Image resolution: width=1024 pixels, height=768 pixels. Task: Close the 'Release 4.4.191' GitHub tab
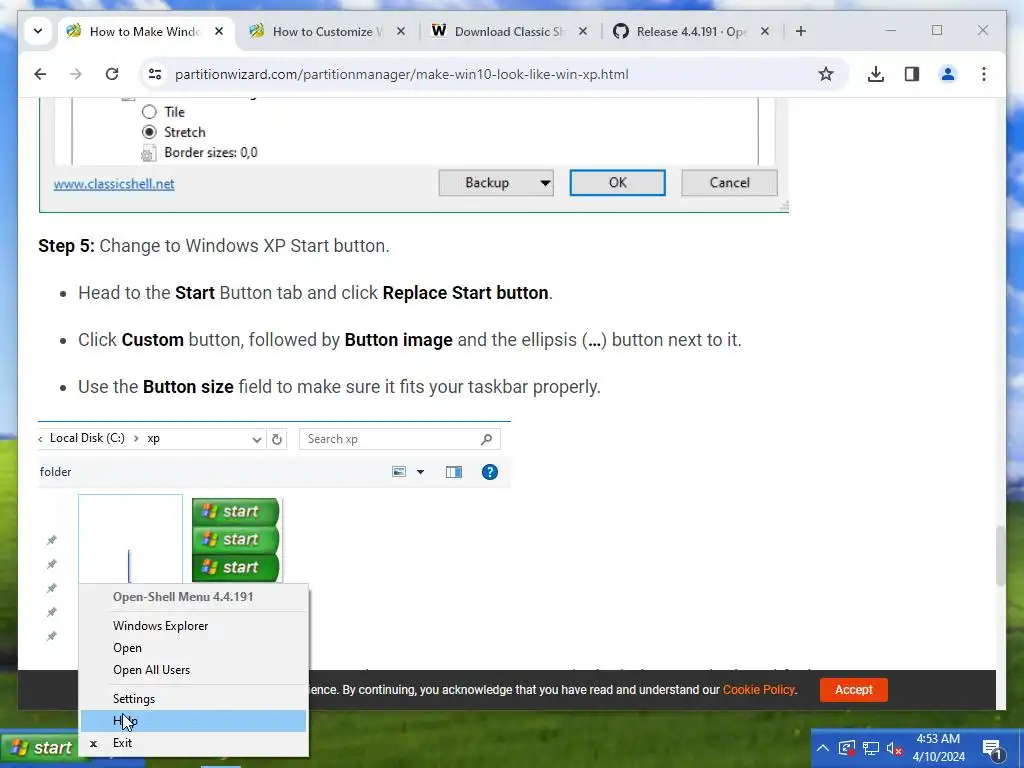pos(765,31)
